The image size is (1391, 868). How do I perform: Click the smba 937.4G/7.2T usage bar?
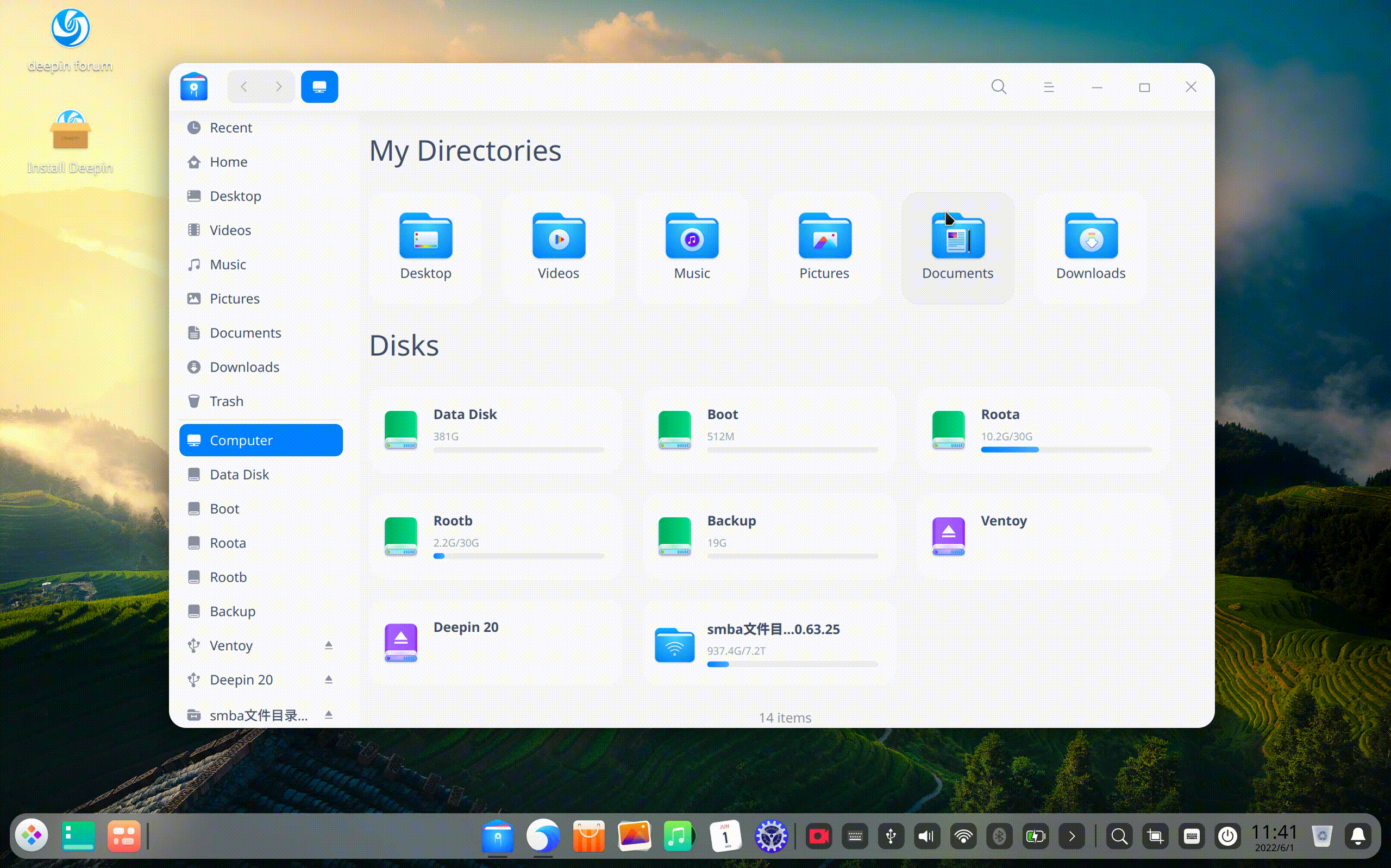(x=792, y=664)
